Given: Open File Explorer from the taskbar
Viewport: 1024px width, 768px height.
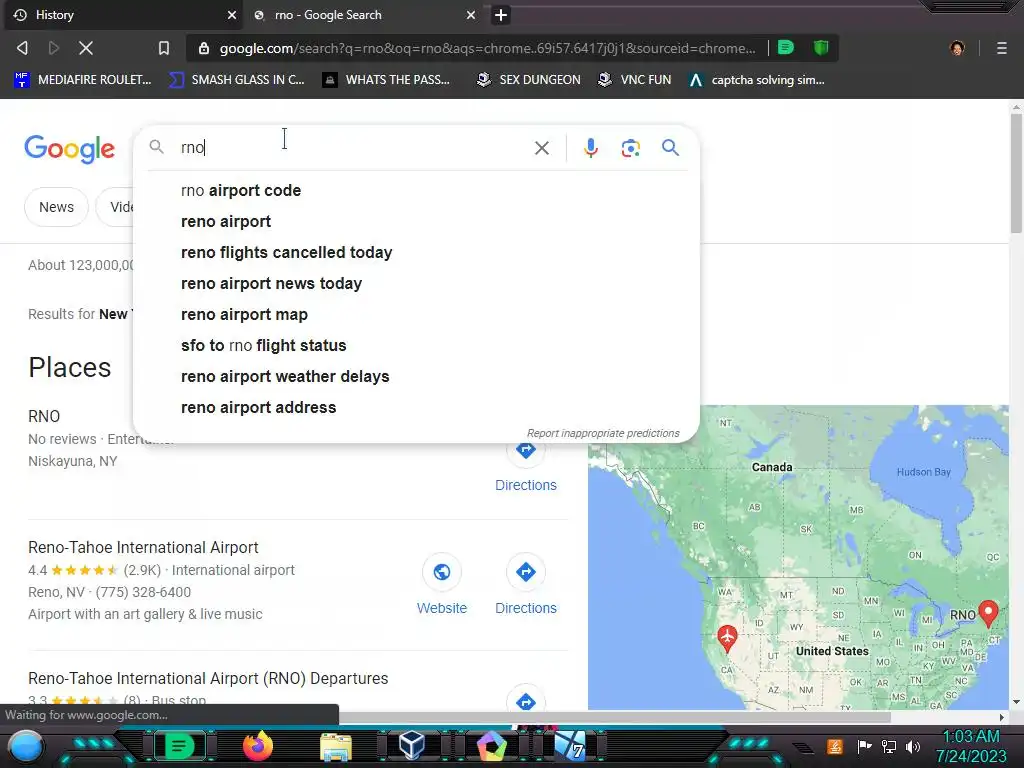Looking at the screenshot, I should click(x=336, y=747).
